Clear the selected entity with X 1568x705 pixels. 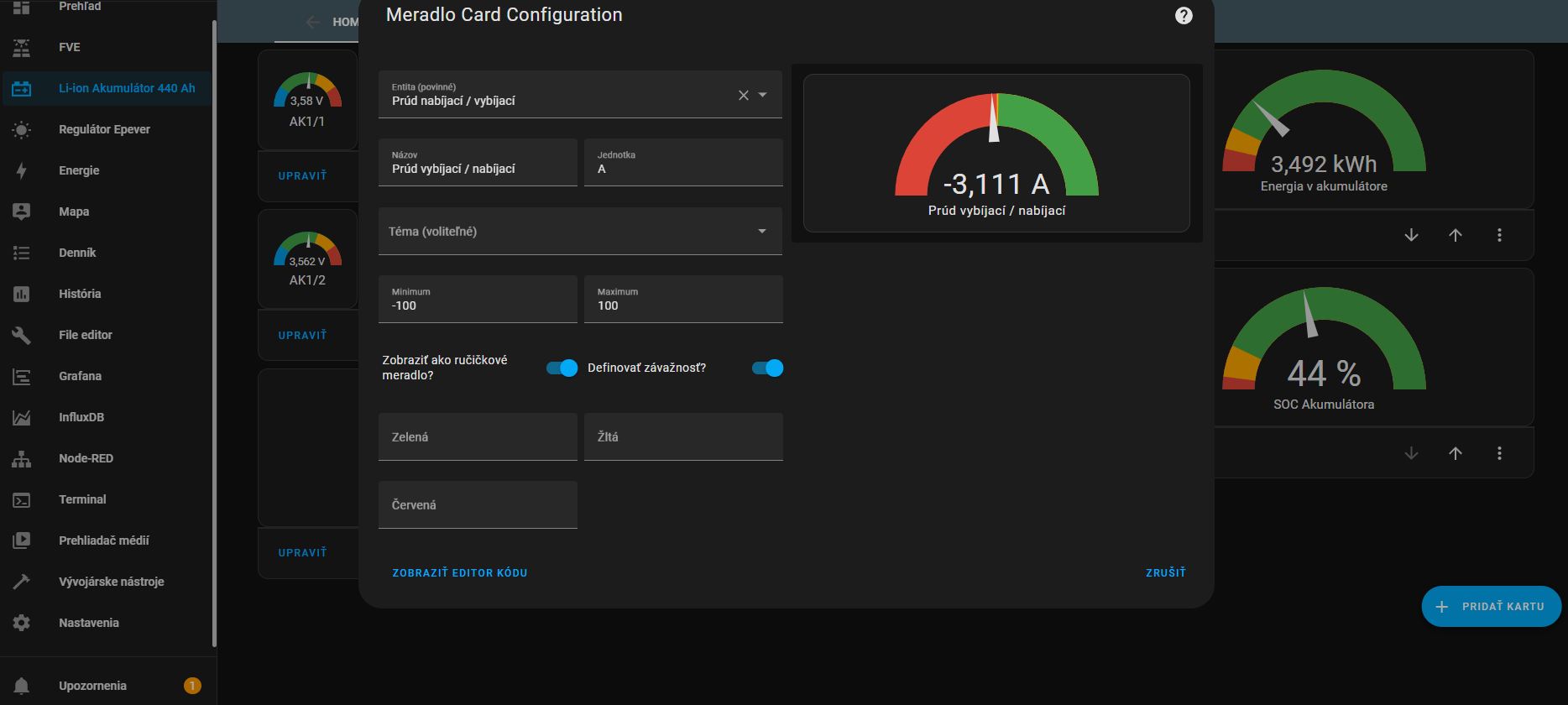pos(744,95)
